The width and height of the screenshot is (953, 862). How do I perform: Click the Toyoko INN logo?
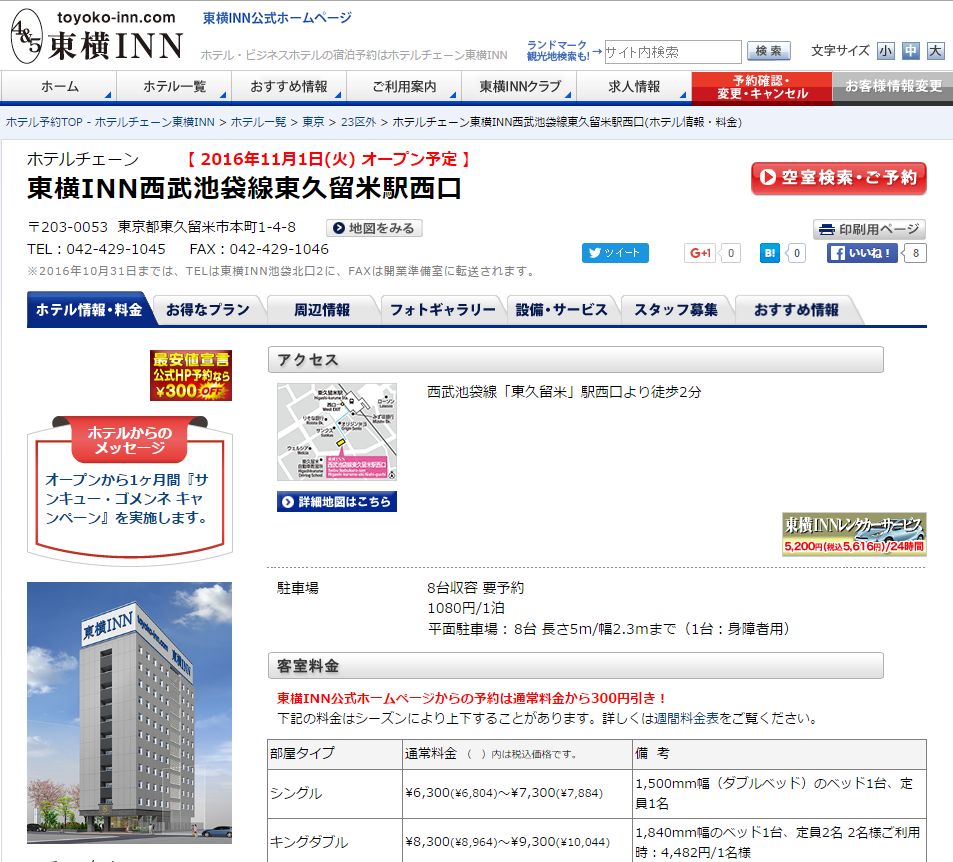97,36
